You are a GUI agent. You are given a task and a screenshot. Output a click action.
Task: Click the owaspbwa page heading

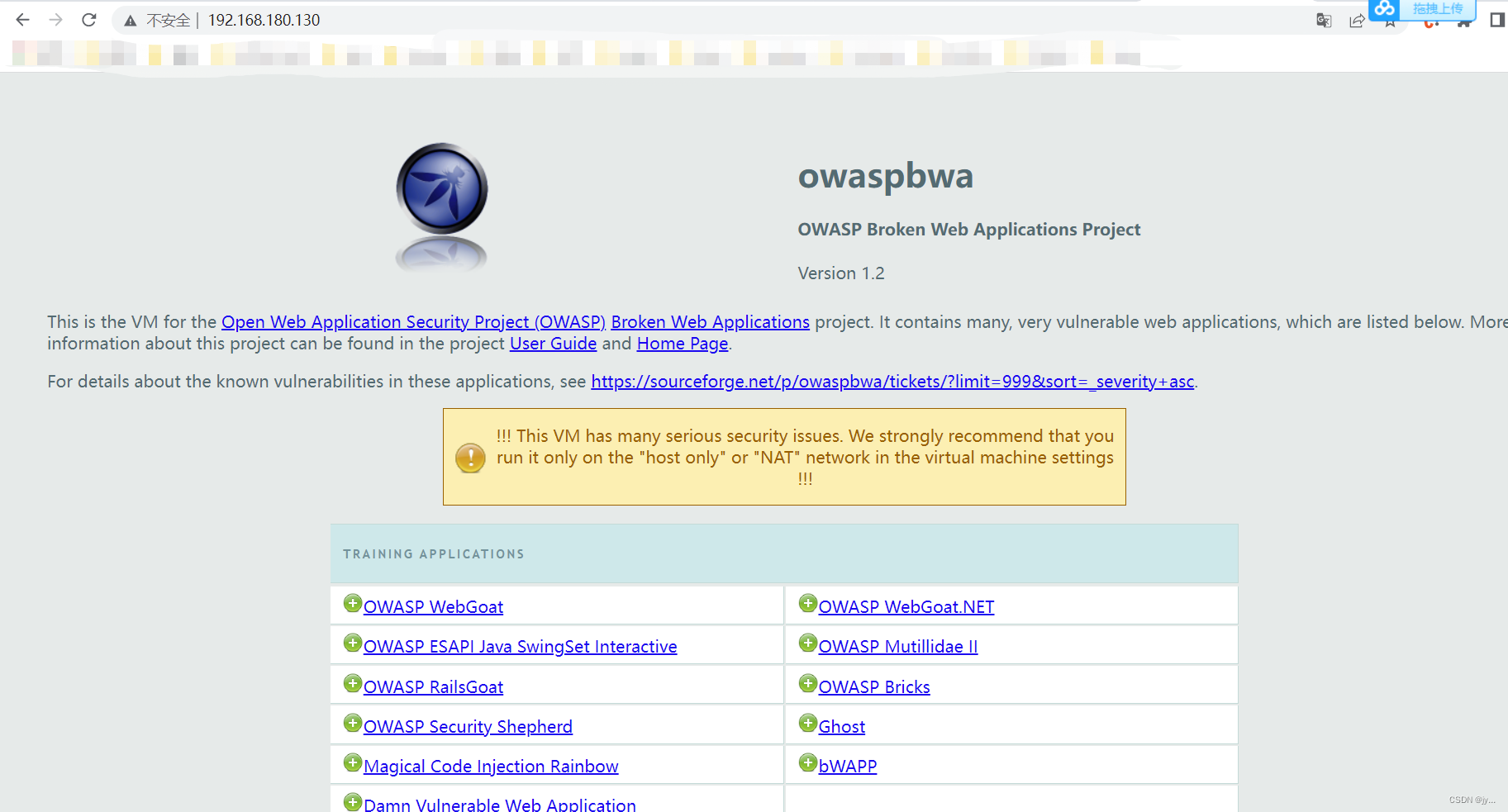tap(885, 177)
